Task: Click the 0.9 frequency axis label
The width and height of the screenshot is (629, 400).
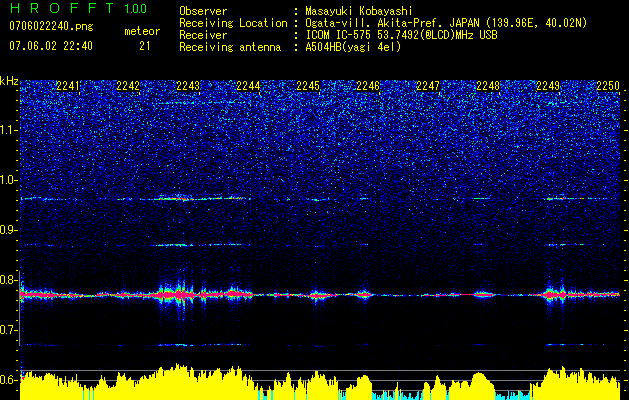Action: [x=8, y=230]
